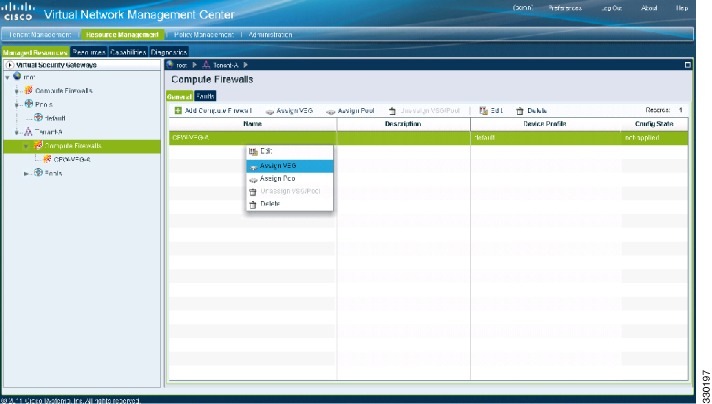Select top-level Compute Firewalls tree item

tap(64, 91)
